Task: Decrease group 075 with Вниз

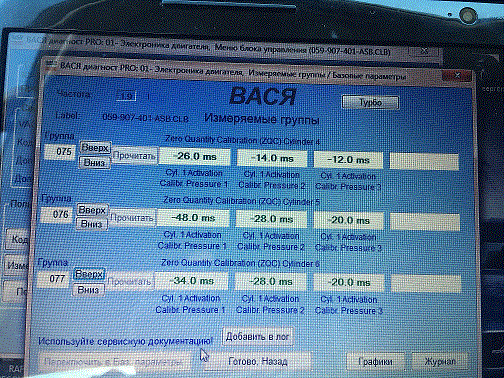Action: click(95, 163)
